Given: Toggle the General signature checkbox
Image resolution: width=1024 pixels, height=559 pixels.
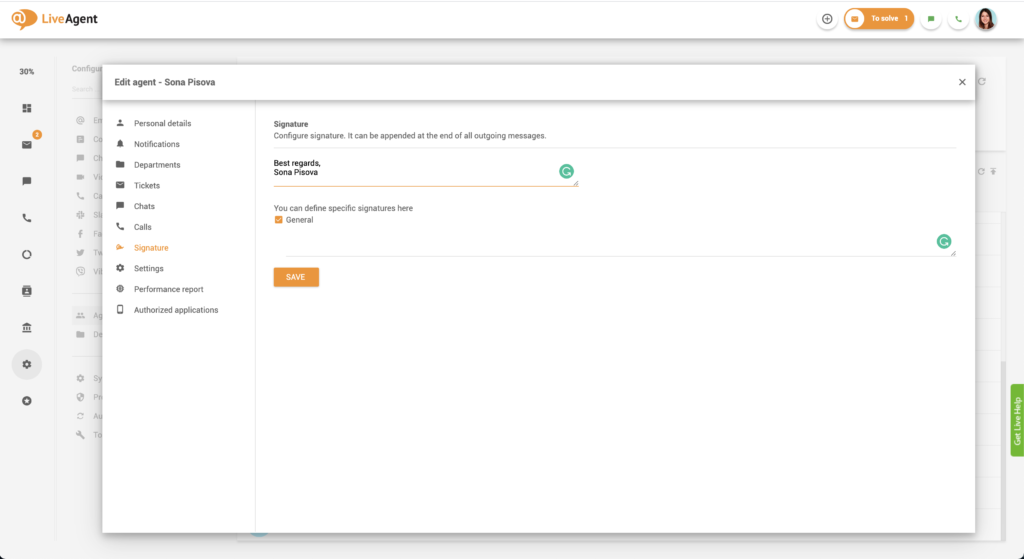Looking at the screenshot, I should [279, 220].
